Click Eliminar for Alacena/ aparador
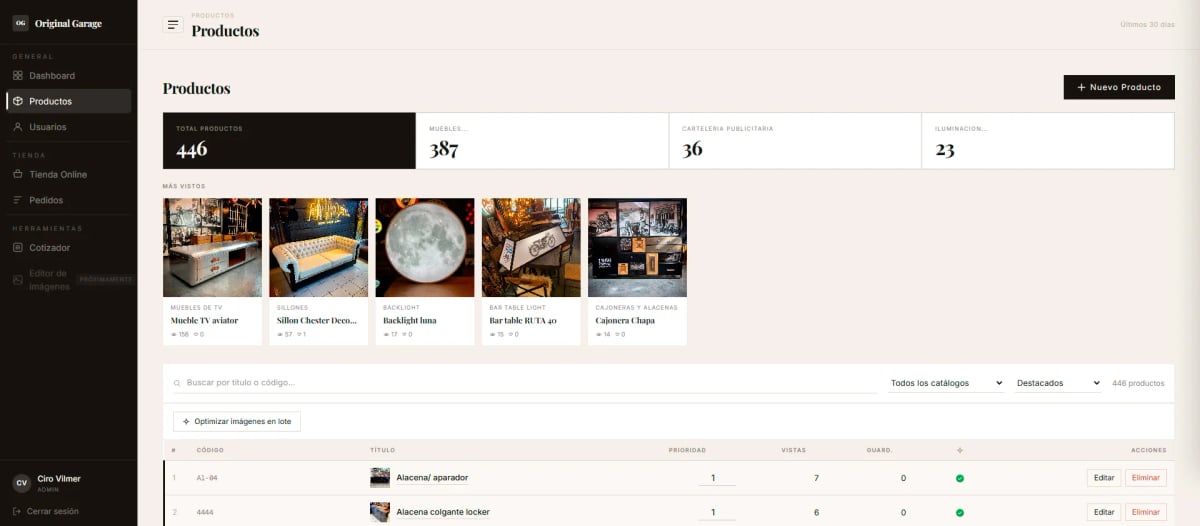The width and height of the screenshot is (1200, 526). pos(1146,478)
